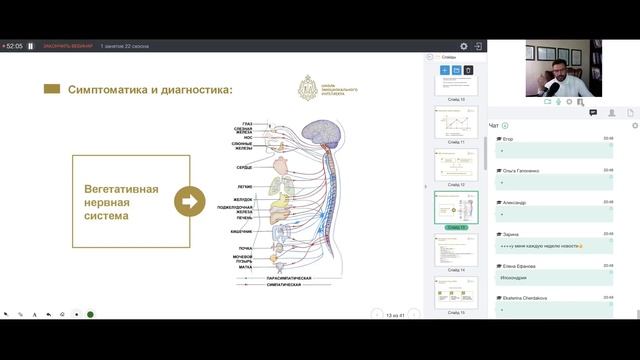
Task: Click Ekaterina Cherdakova's chat name
Action: tap(524, 298)
